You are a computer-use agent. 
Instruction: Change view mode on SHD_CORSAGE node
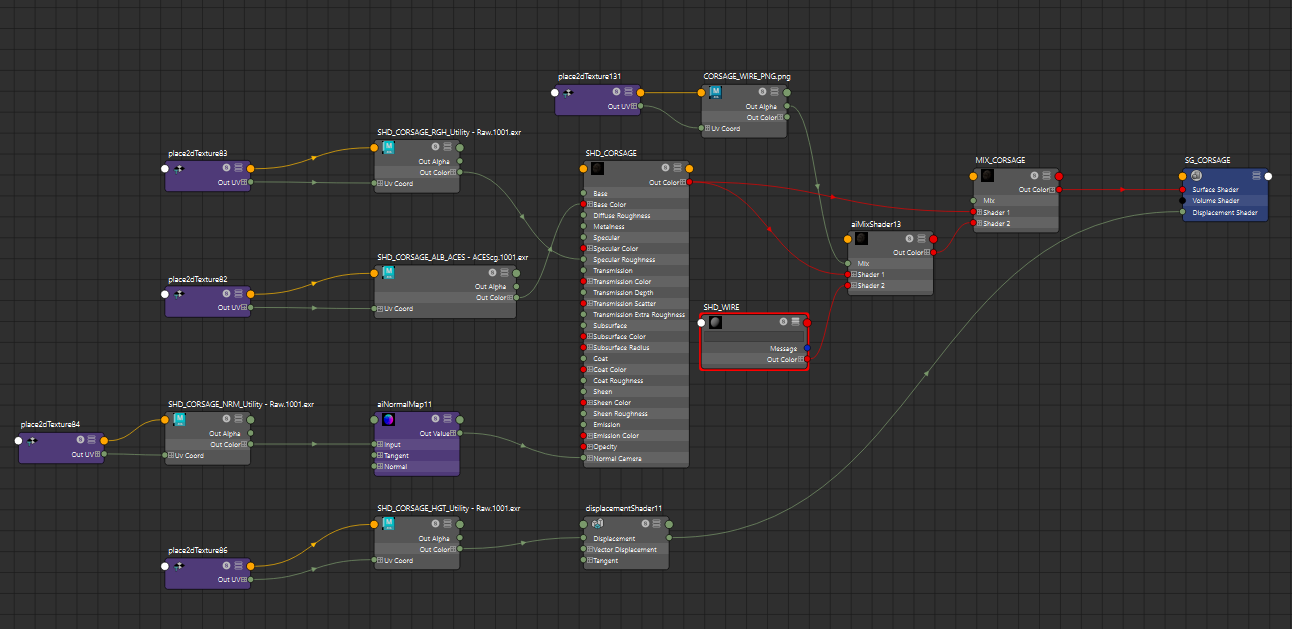coord(678,169)
